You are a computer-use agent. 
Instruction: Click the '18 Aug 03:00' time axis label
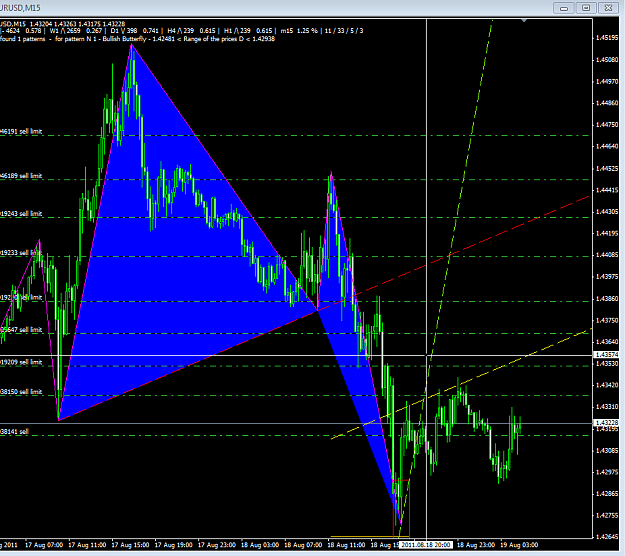260,545
